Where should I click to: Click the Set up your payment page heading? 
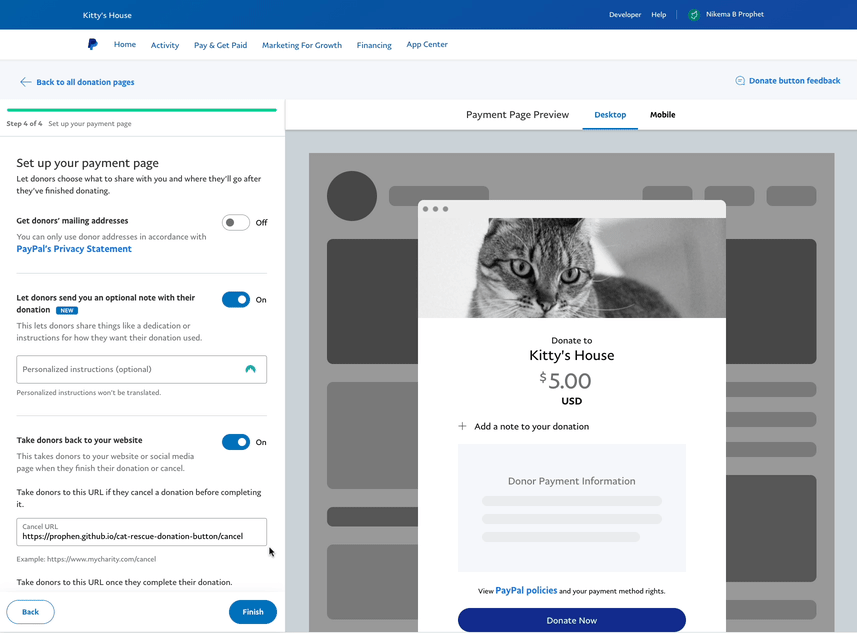coord(87,163)
